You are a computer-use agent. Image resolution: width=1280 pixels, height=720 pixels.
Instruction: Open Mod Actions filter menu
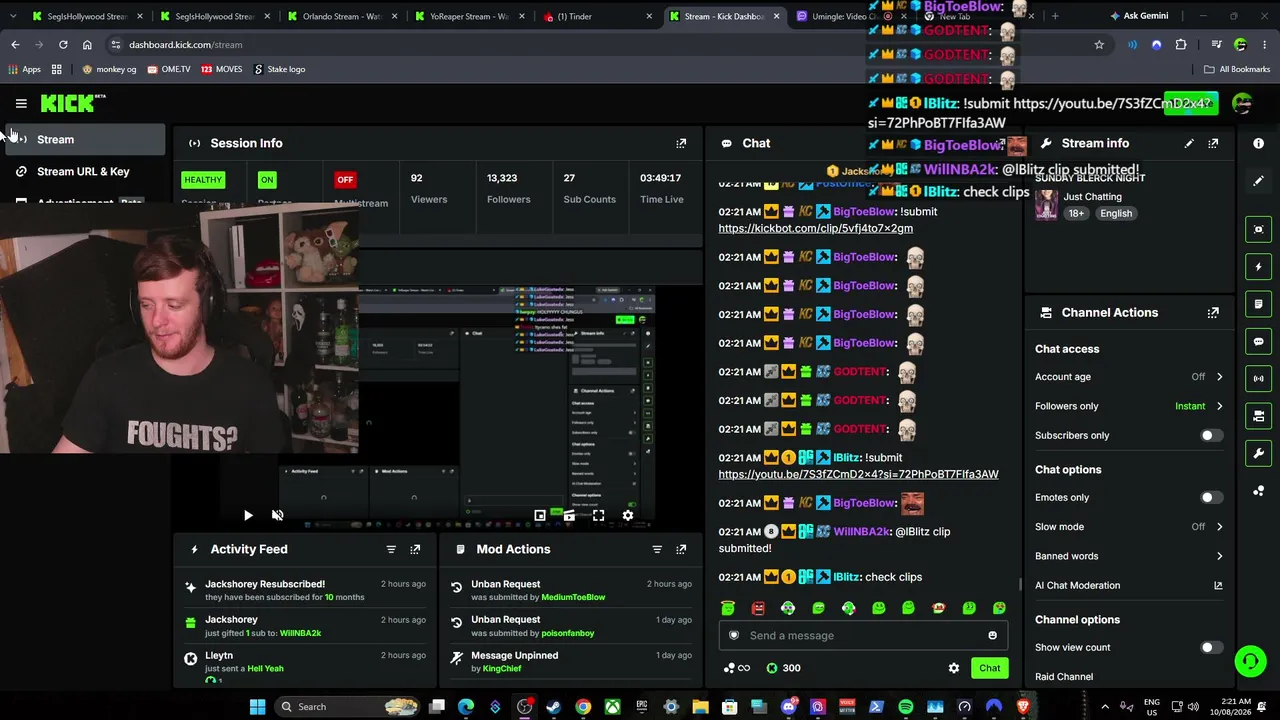click(657, 549)
